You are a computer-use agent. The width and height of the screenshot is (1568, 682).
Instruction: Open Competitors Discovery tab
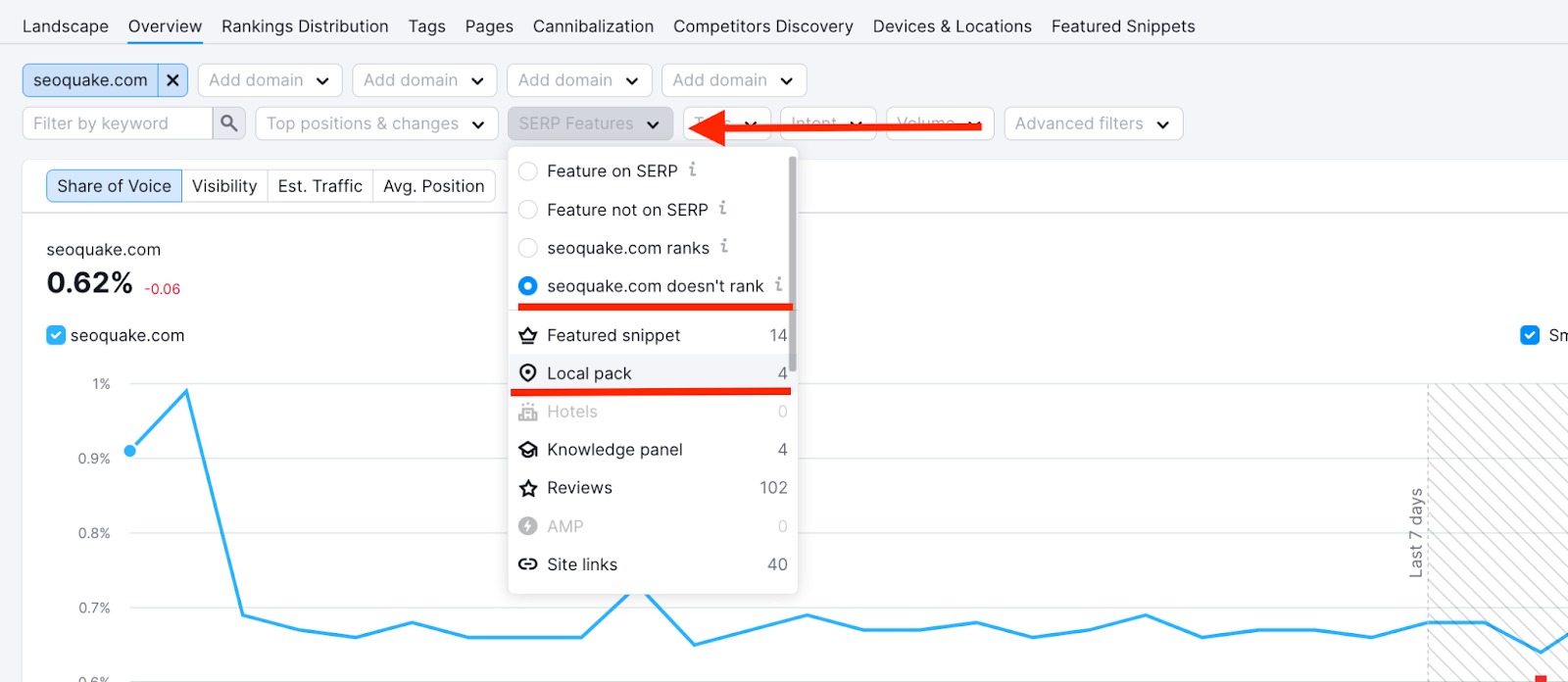point(763,26)
